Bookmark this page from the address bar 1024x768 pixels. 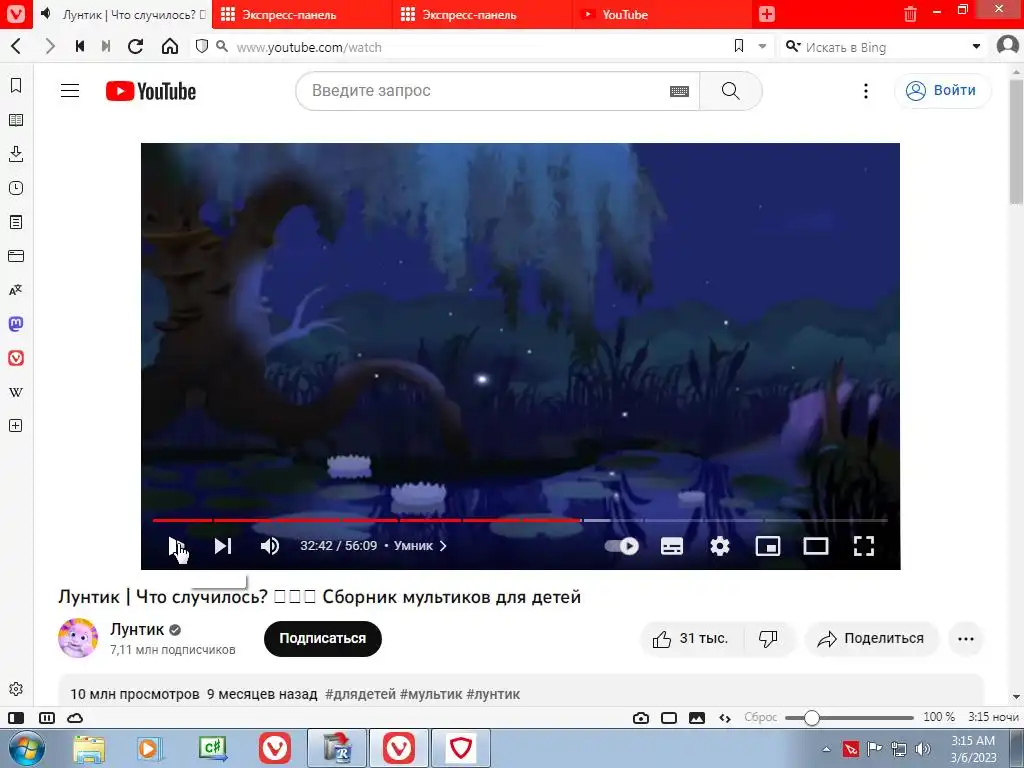pyautogui.click(x=739, y=46)
